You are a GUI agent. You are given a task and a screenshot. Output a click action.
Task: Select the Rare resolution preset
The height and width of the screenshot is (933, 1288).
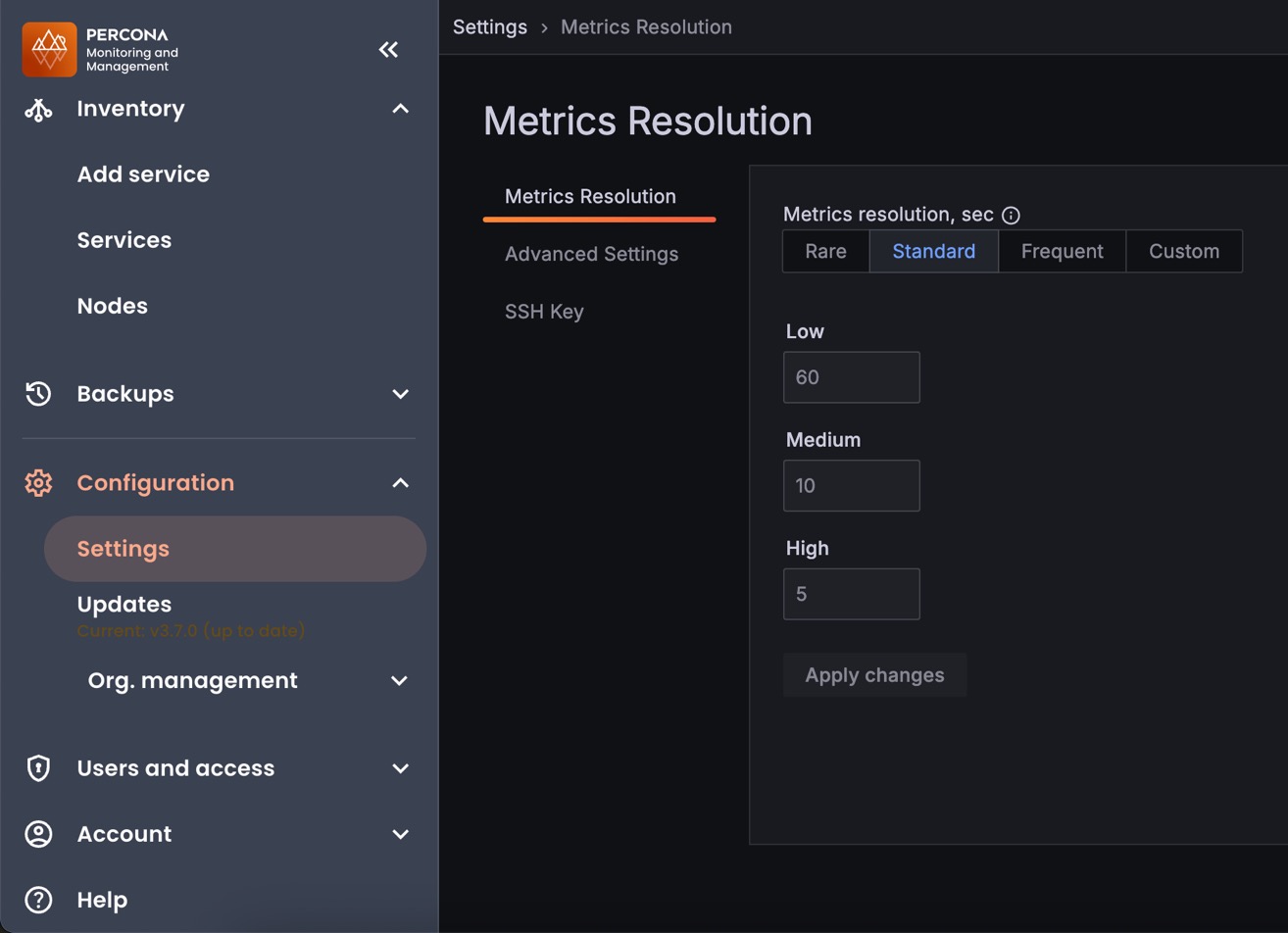(825, 252)
